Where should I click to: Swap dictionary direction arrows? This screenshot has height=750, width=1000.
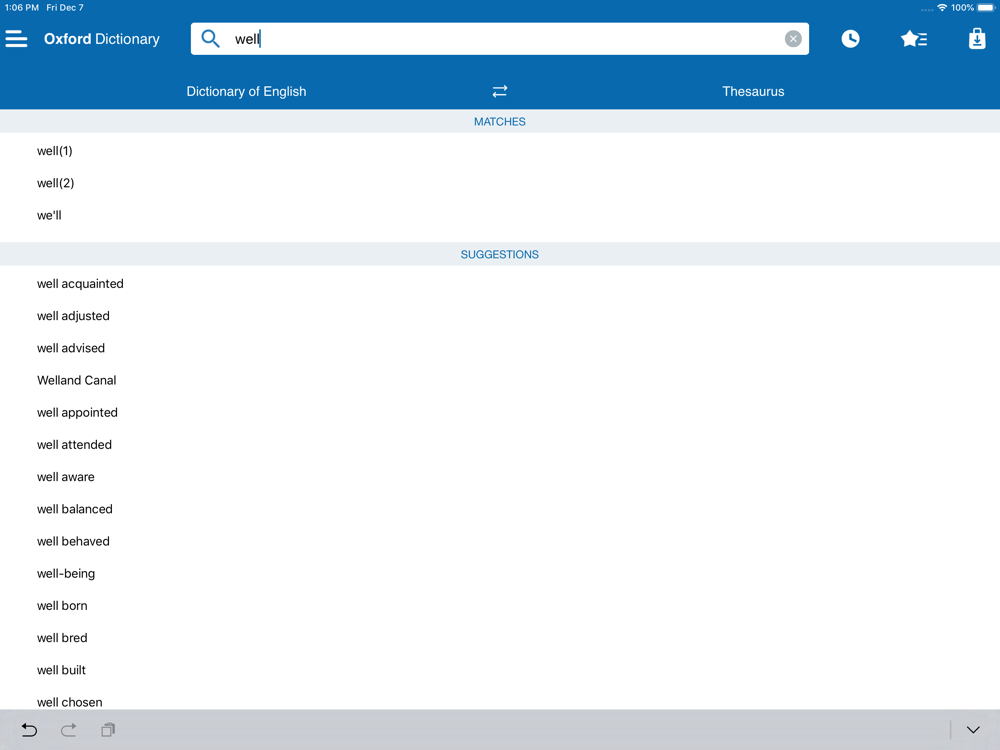(499, 91)
